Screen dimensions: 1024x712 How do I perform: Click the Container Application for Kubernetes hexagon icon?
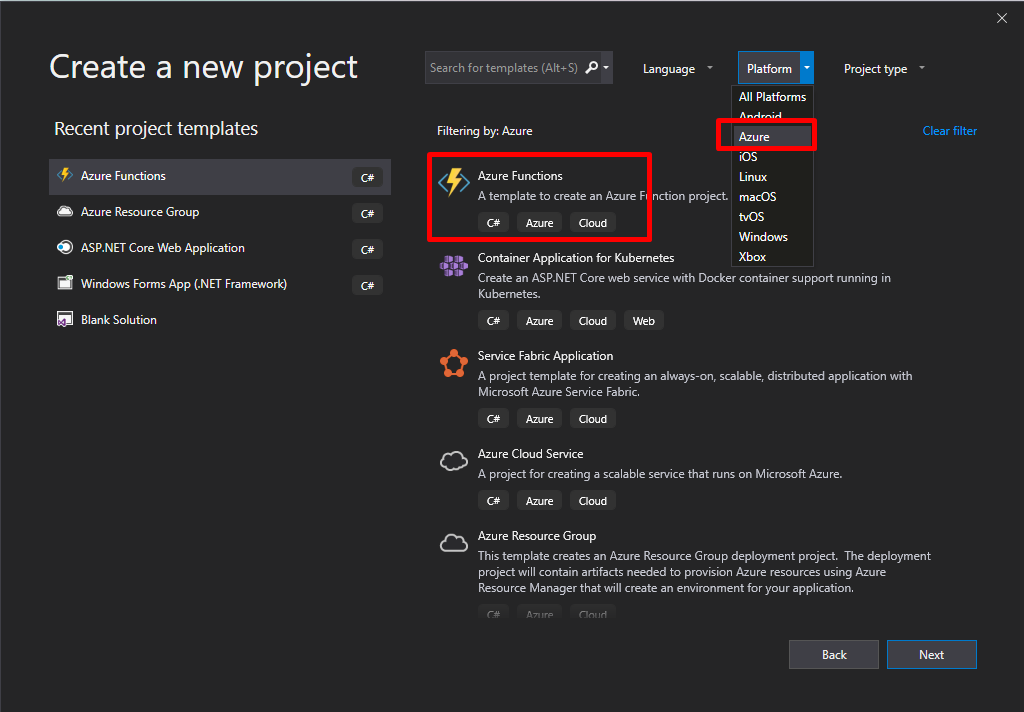click(x=454, y=266)
